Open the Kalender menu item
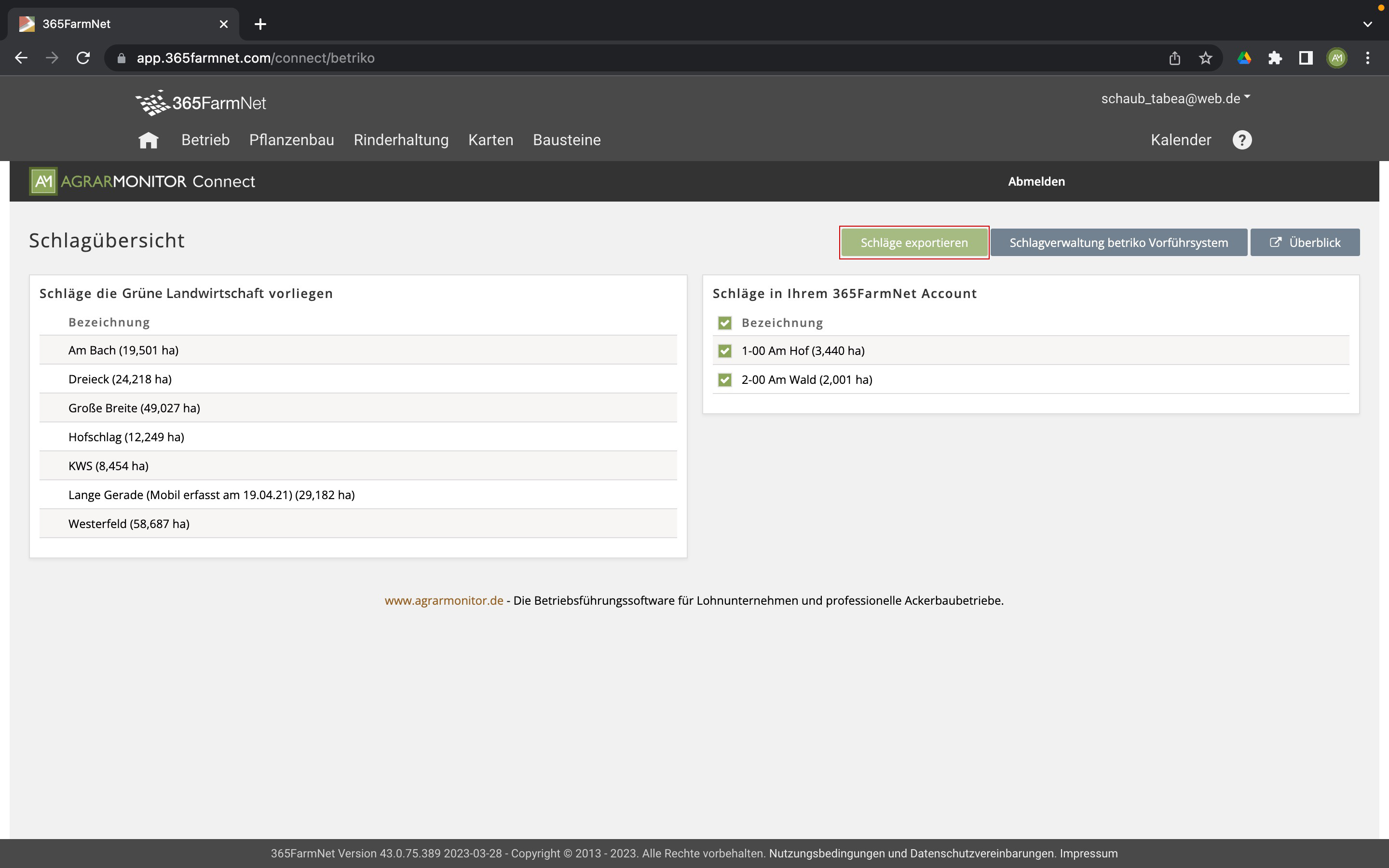The width and height of the screenshot is (1389, 868). click(1181, 140)
